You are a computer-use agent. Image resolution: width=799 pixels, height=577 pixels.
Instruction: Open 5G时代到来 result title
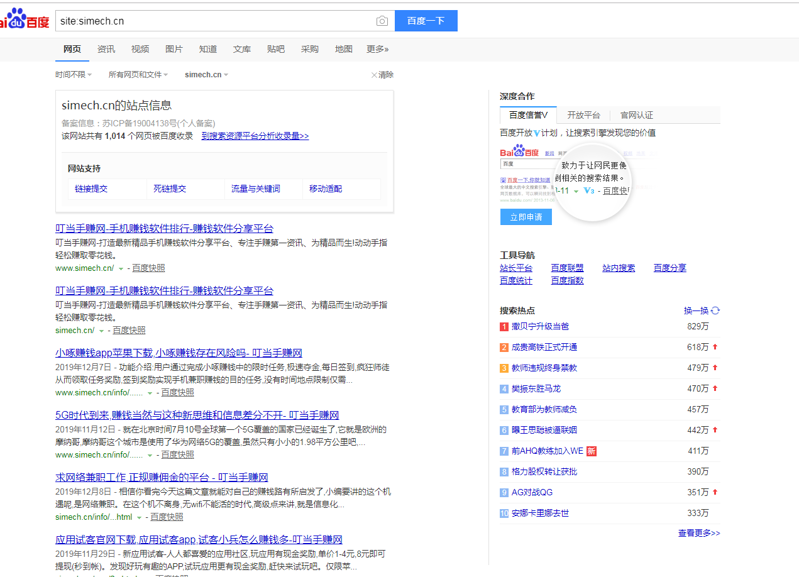[197, 415]
